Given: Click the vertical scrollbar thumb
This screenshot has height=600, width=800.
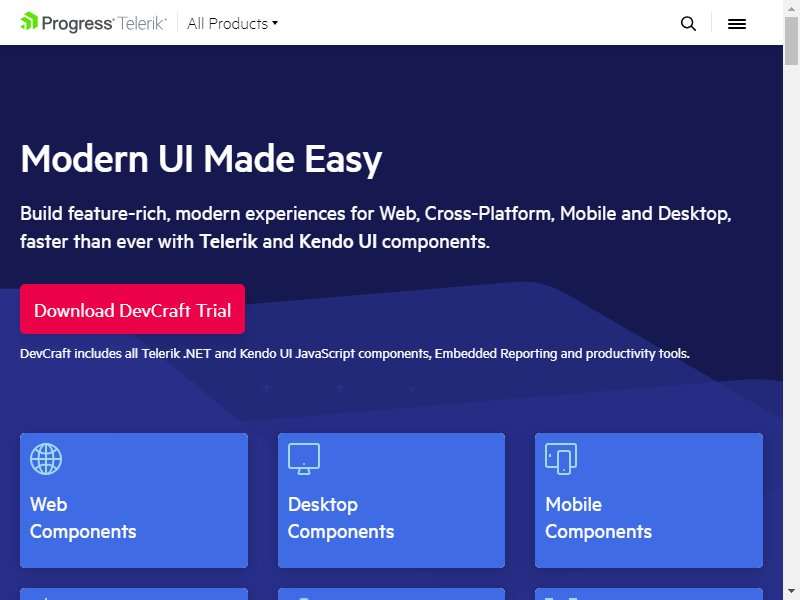Looking at the screenshot, I should coord(791,41).
